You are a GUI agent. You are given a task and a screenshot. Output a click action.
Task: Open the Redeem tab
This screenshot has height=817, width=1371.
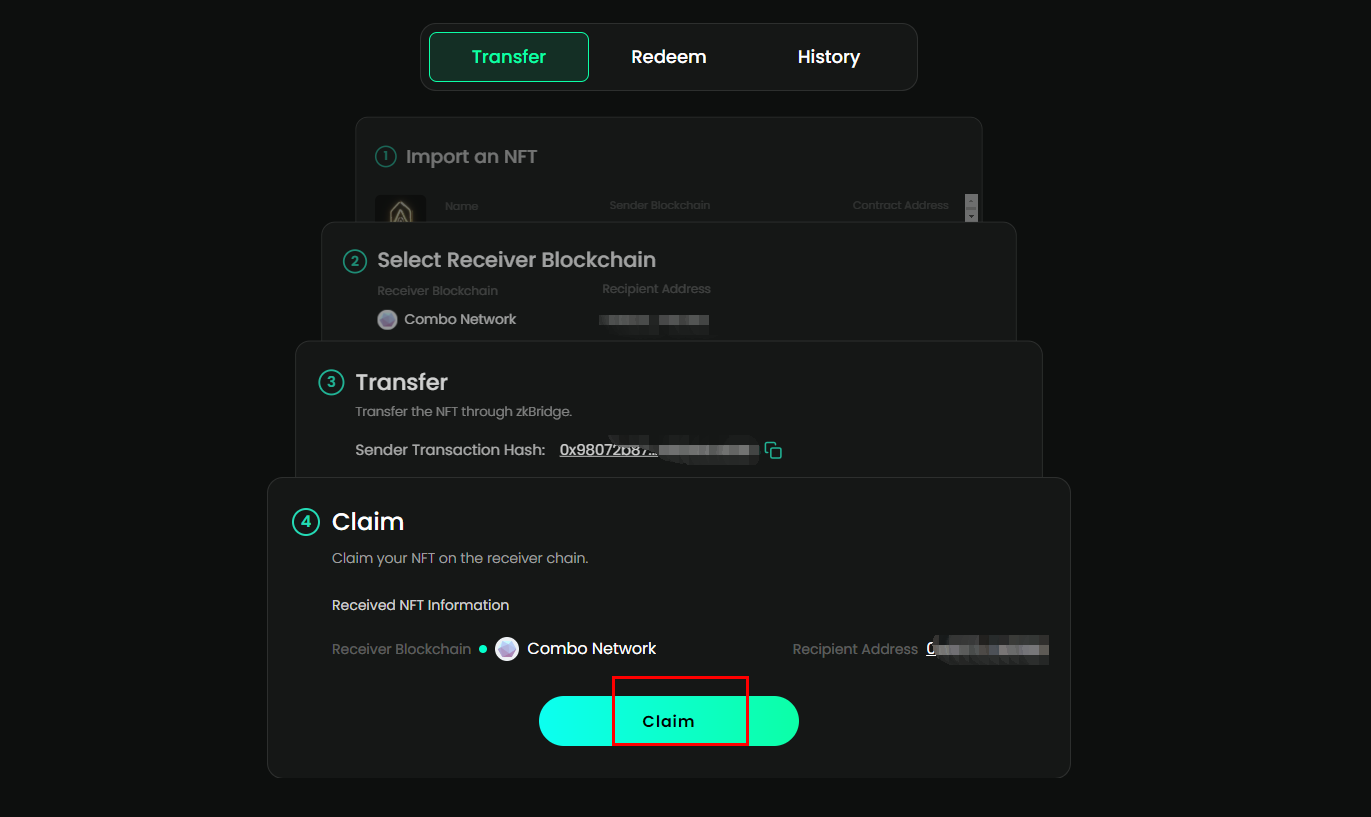(668, 57)
